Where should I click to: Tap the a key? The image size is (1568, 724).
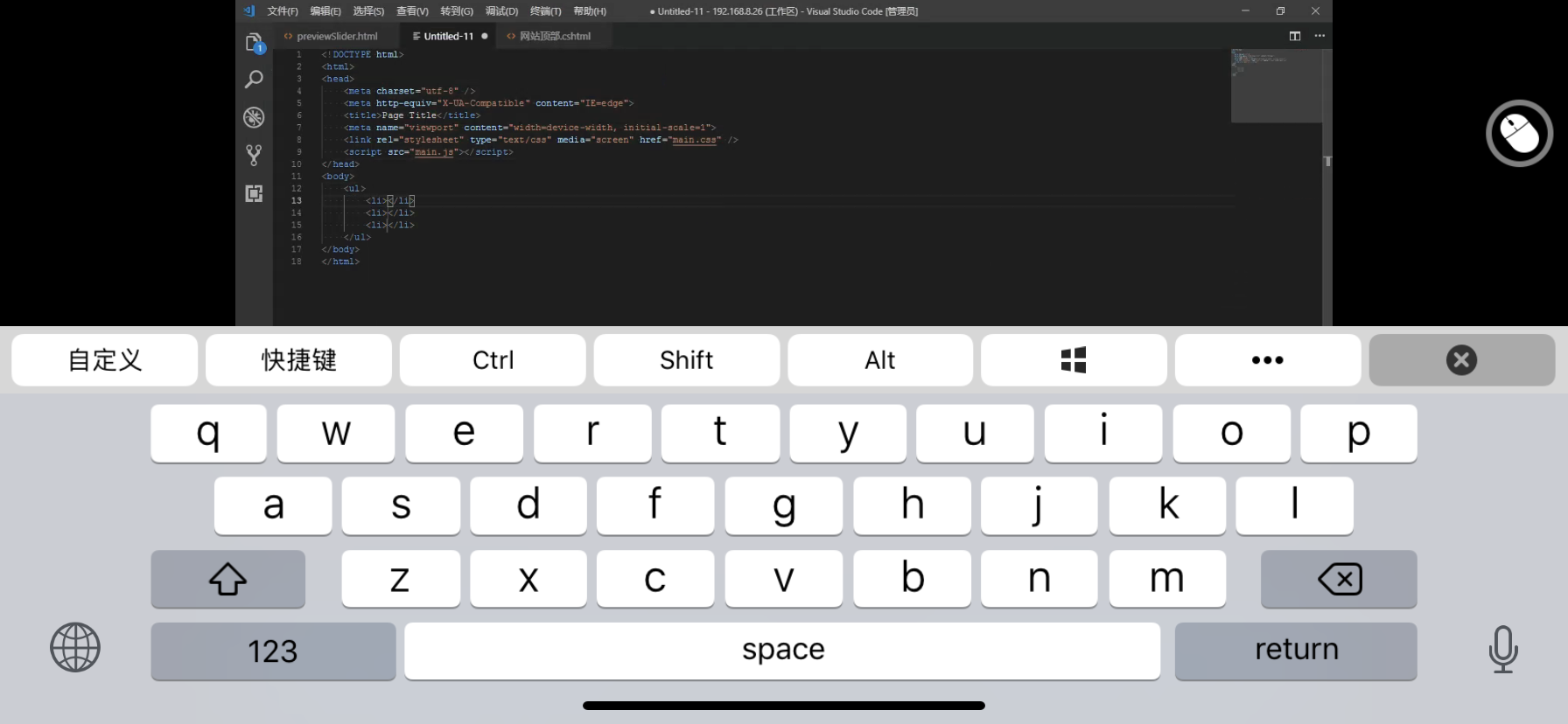pyautogui.click(x=273, y=505)
